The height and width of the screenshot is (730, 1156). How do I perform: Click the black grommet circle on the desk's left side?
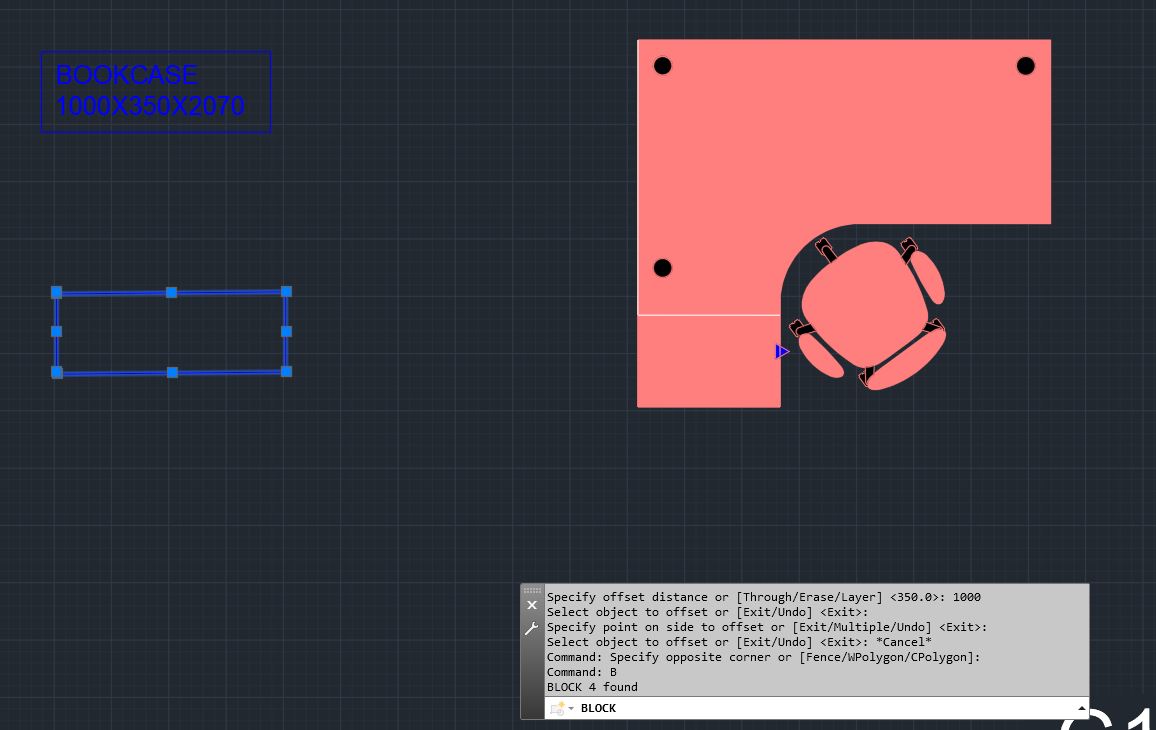[663, 267]
